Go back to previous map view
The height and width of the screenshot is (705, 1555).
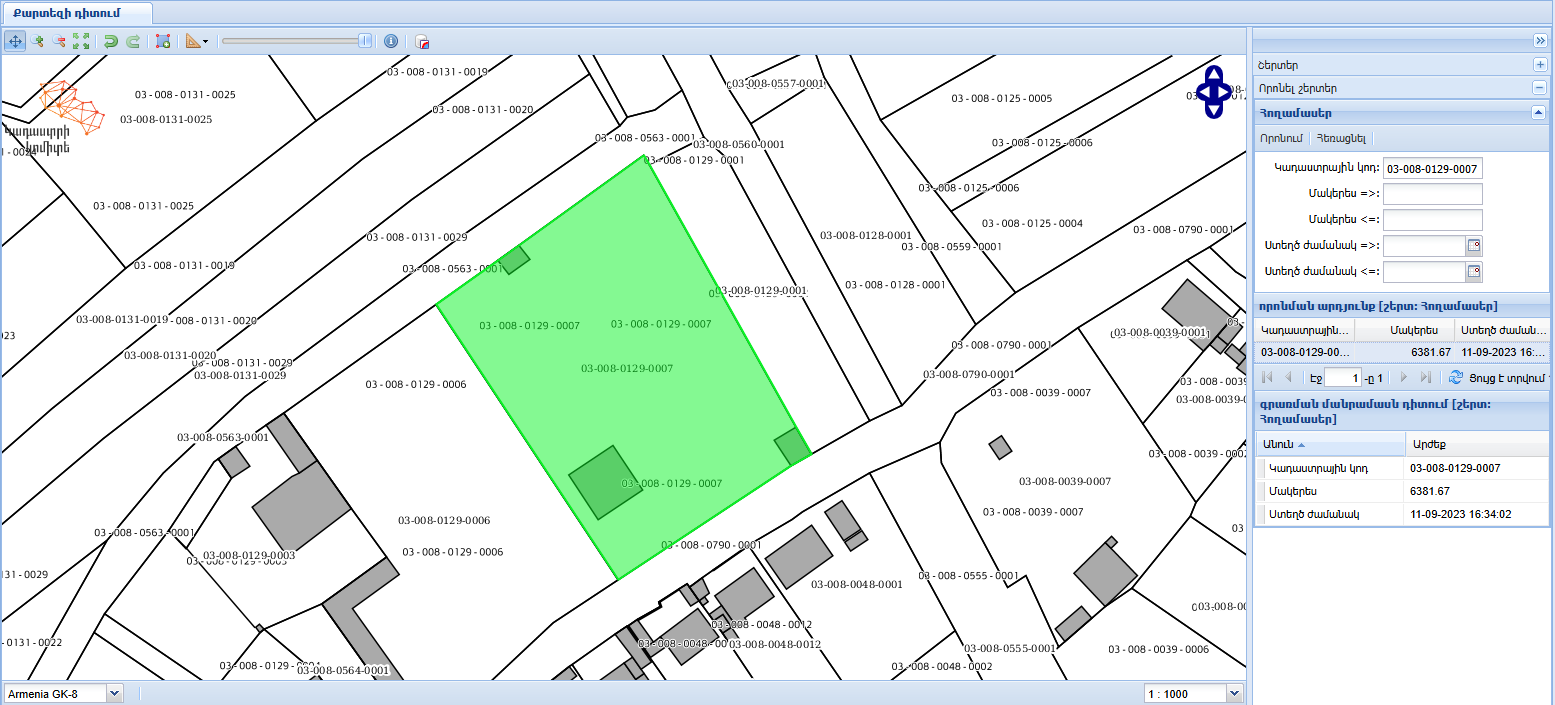pos(111,41)
